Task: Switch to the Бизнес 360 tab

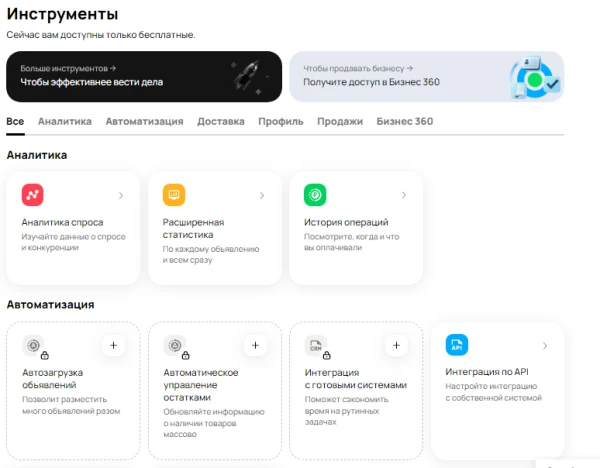Action: click(405, 122)
